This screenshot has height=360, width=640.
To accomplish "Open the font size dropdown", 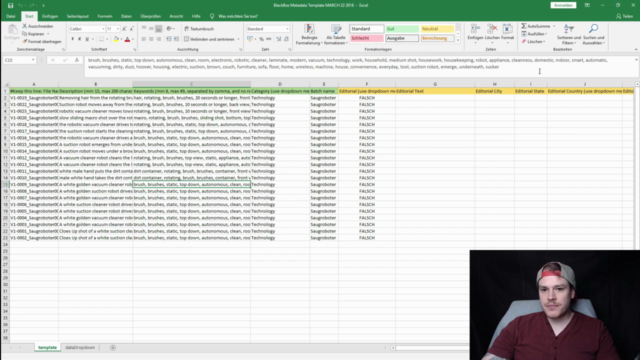I will tap(118, 29).
